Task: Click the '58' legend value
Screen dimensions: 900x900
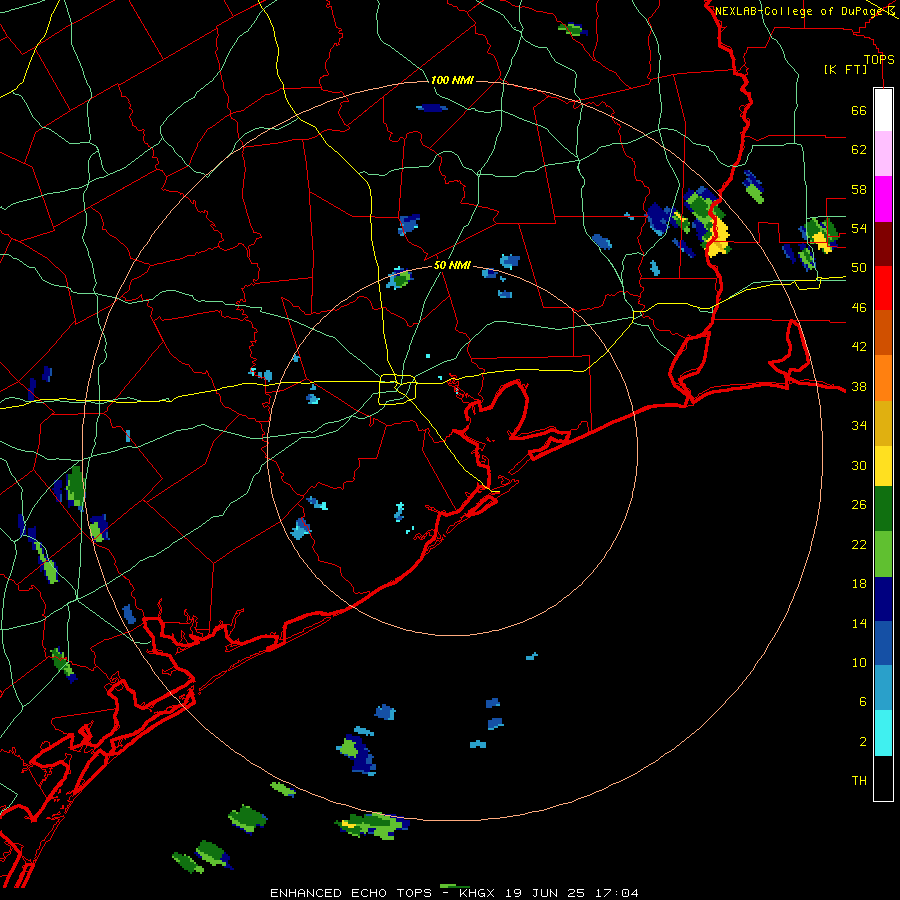Action: coord(859,189)
